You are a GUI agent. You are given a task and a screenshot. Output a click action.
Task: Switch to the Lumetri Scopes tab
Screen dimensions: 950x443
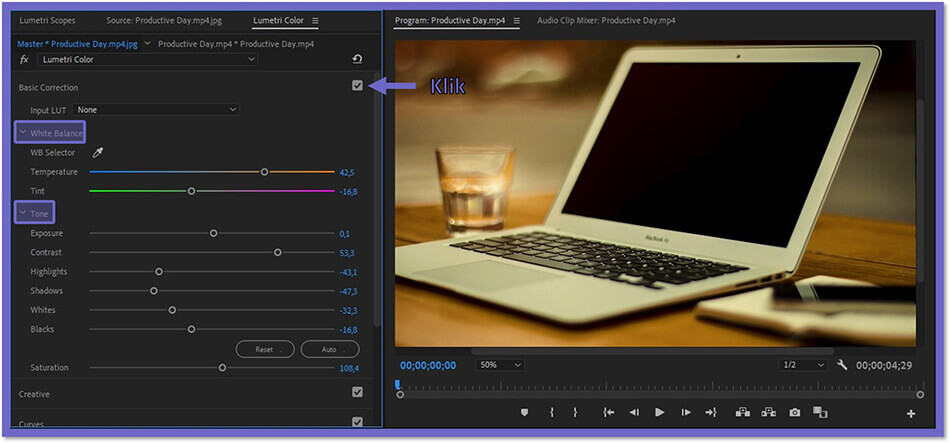[47, 21]
